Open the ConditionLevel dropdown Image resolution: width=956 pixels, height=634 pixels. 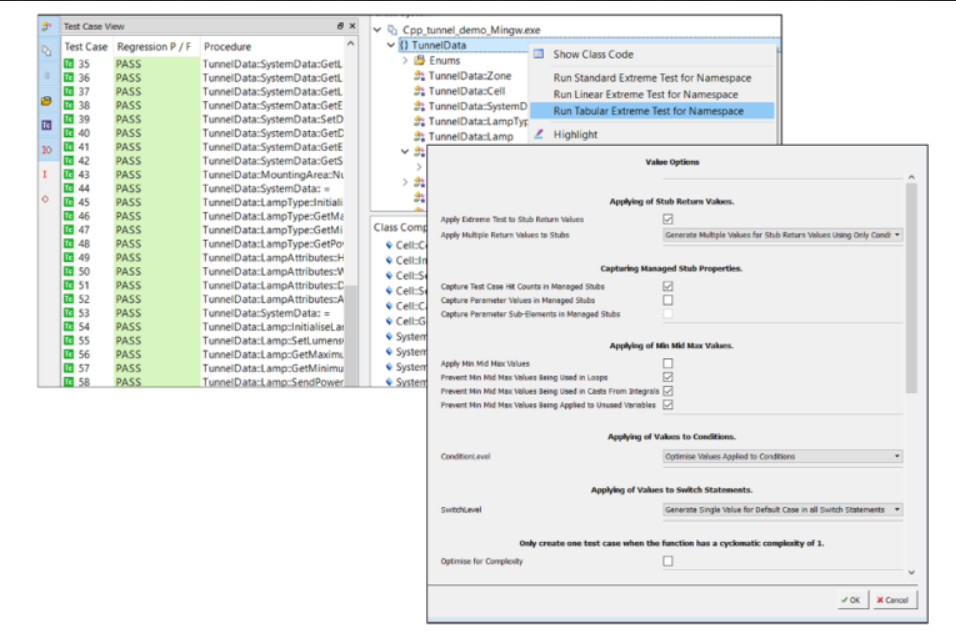783,456
